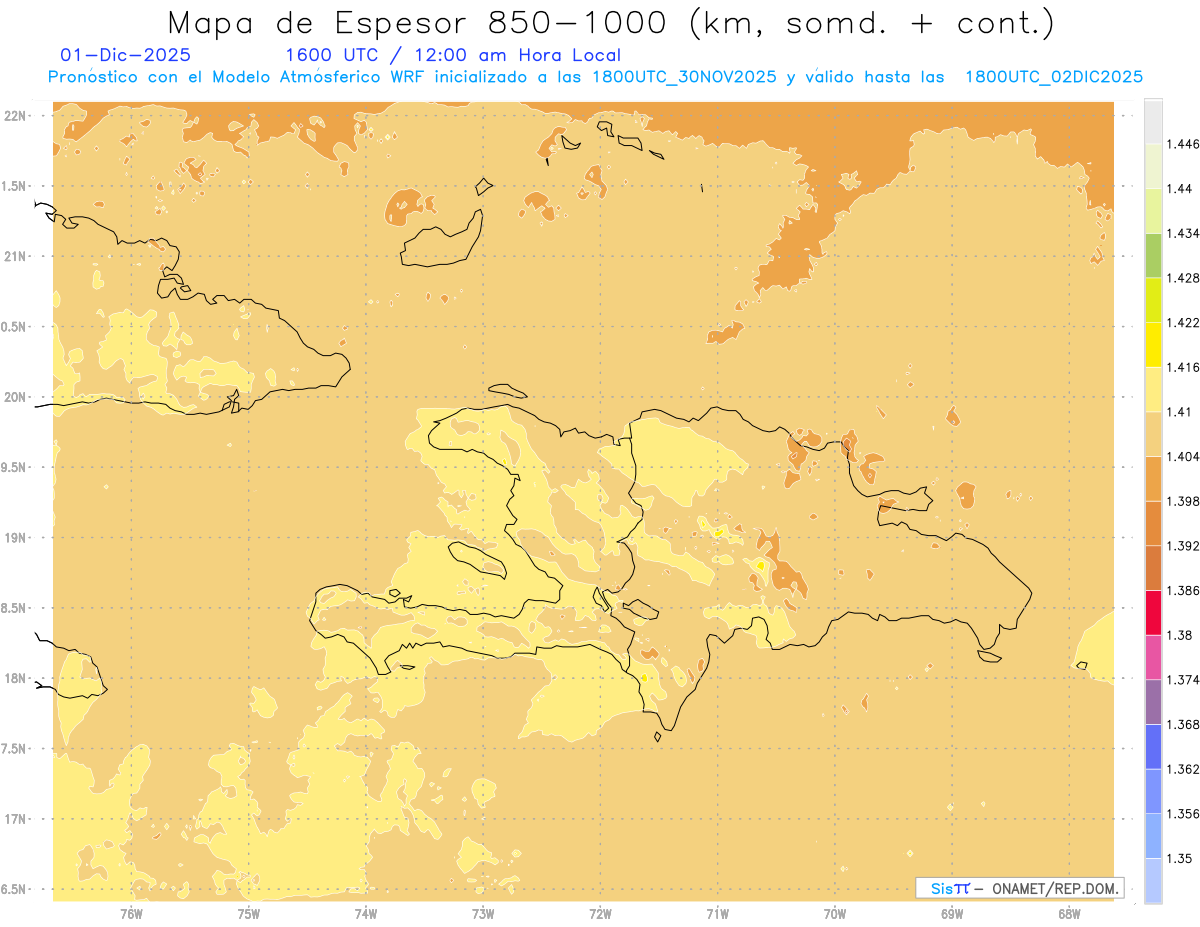Click the colorbar value '1.38'
This screenshot has height=927, width=1200.
click(1180, 635)
